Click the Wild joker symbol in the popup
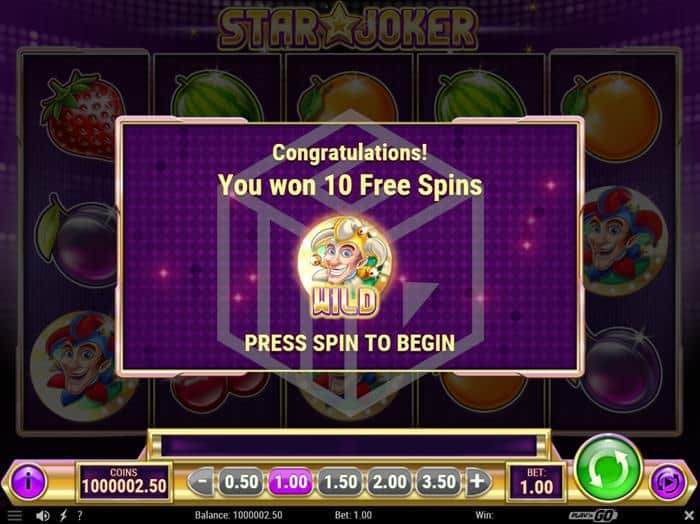The width and height of the screenshot is (700, 524). click(x=344, y=267)
